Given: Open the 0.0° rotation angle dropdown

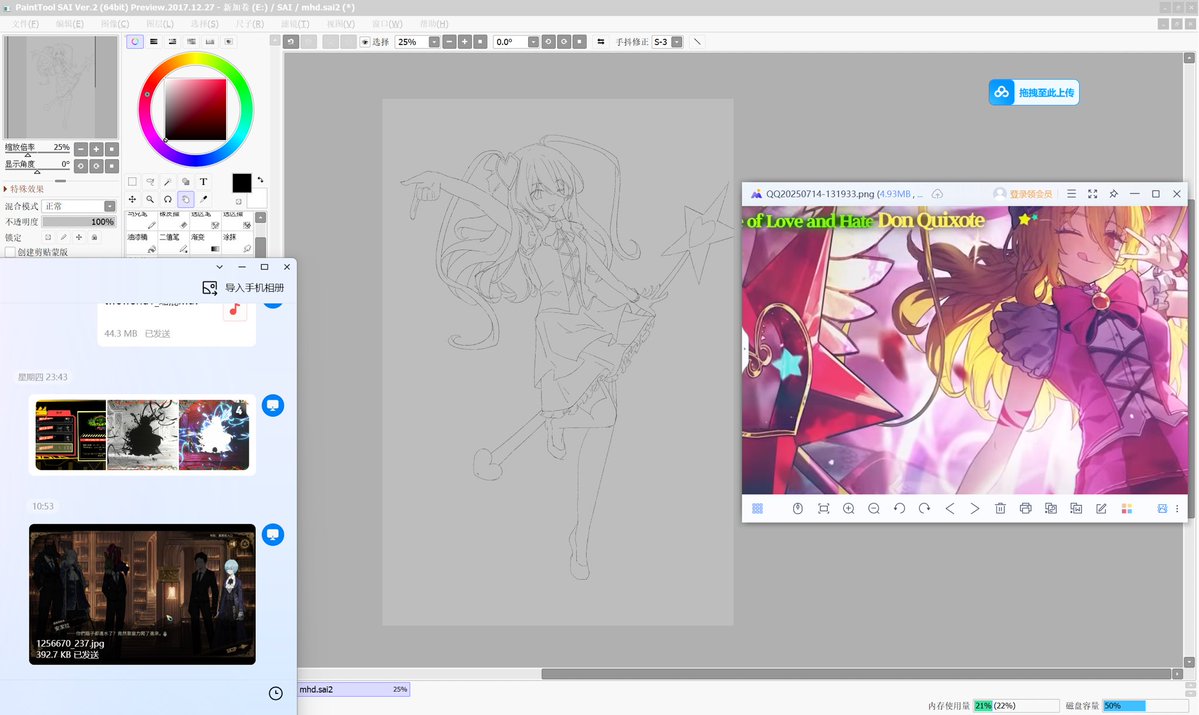Looking at the screenshot, I should (533, 42).
